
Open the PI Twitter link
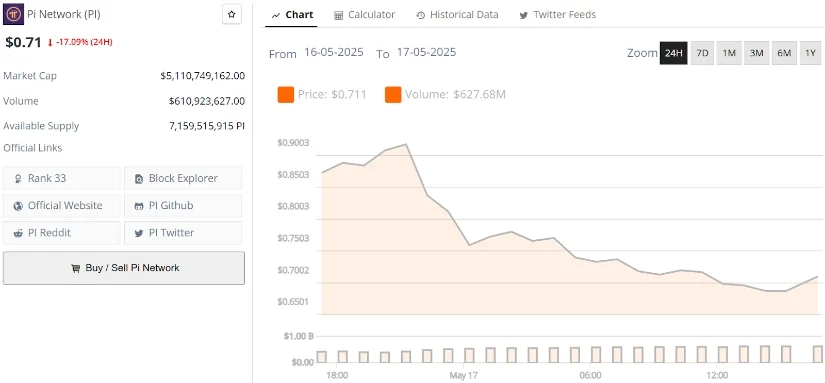183,233
